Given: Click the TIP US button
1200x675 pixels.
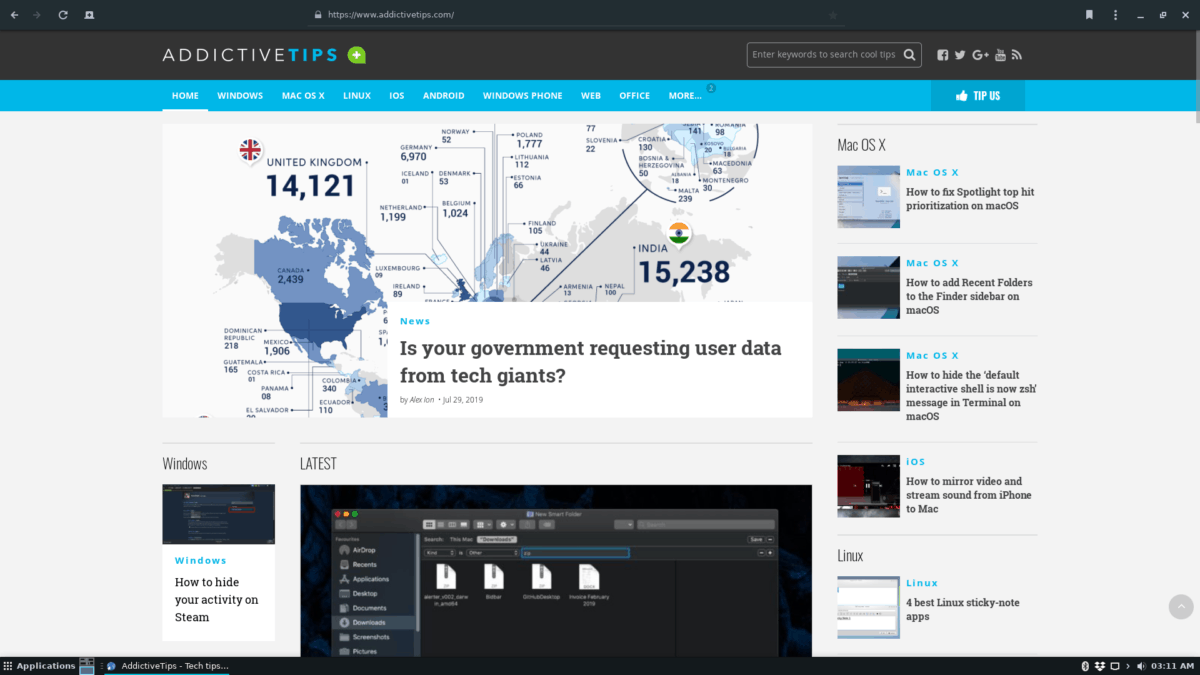Looking at the screenshot, I should (x=978, y=96).
